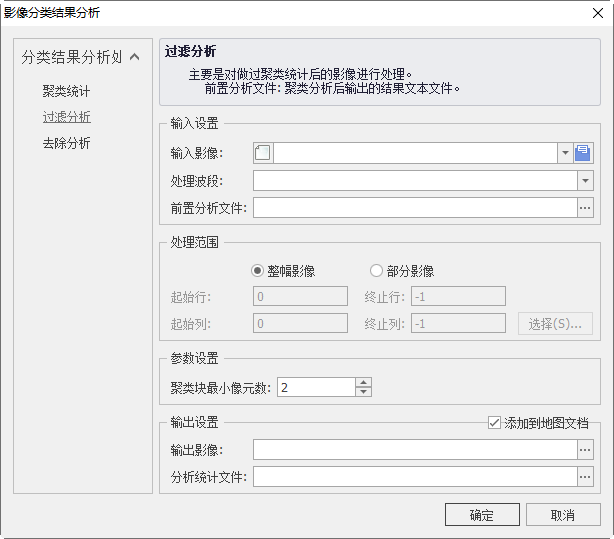
Task: Decrease 聚类块最小像元数 with down arrow
Action: click(363, 392)
